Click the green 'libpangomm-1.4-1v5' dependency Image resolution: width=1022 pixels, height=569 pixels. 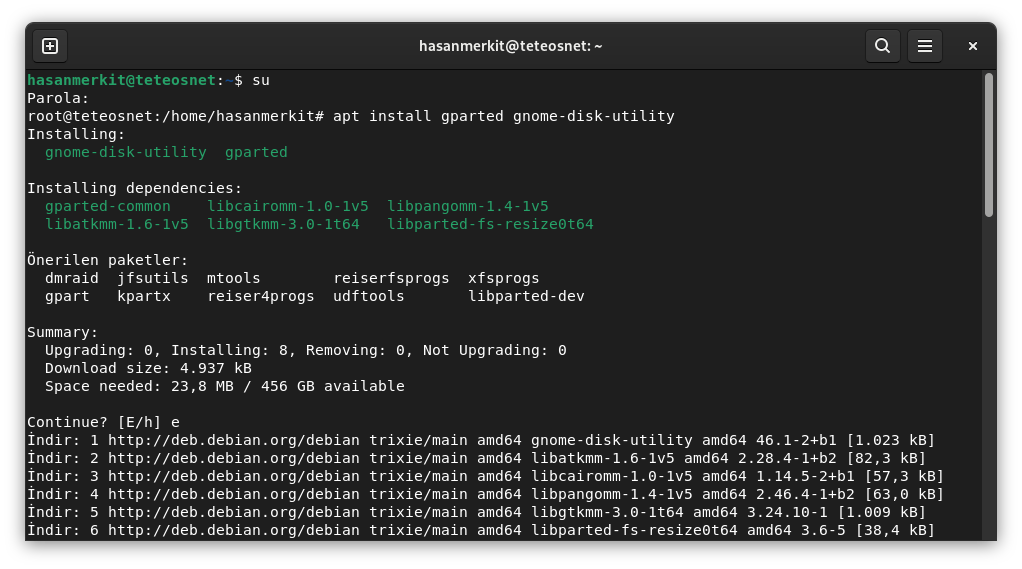coord(468,206)
